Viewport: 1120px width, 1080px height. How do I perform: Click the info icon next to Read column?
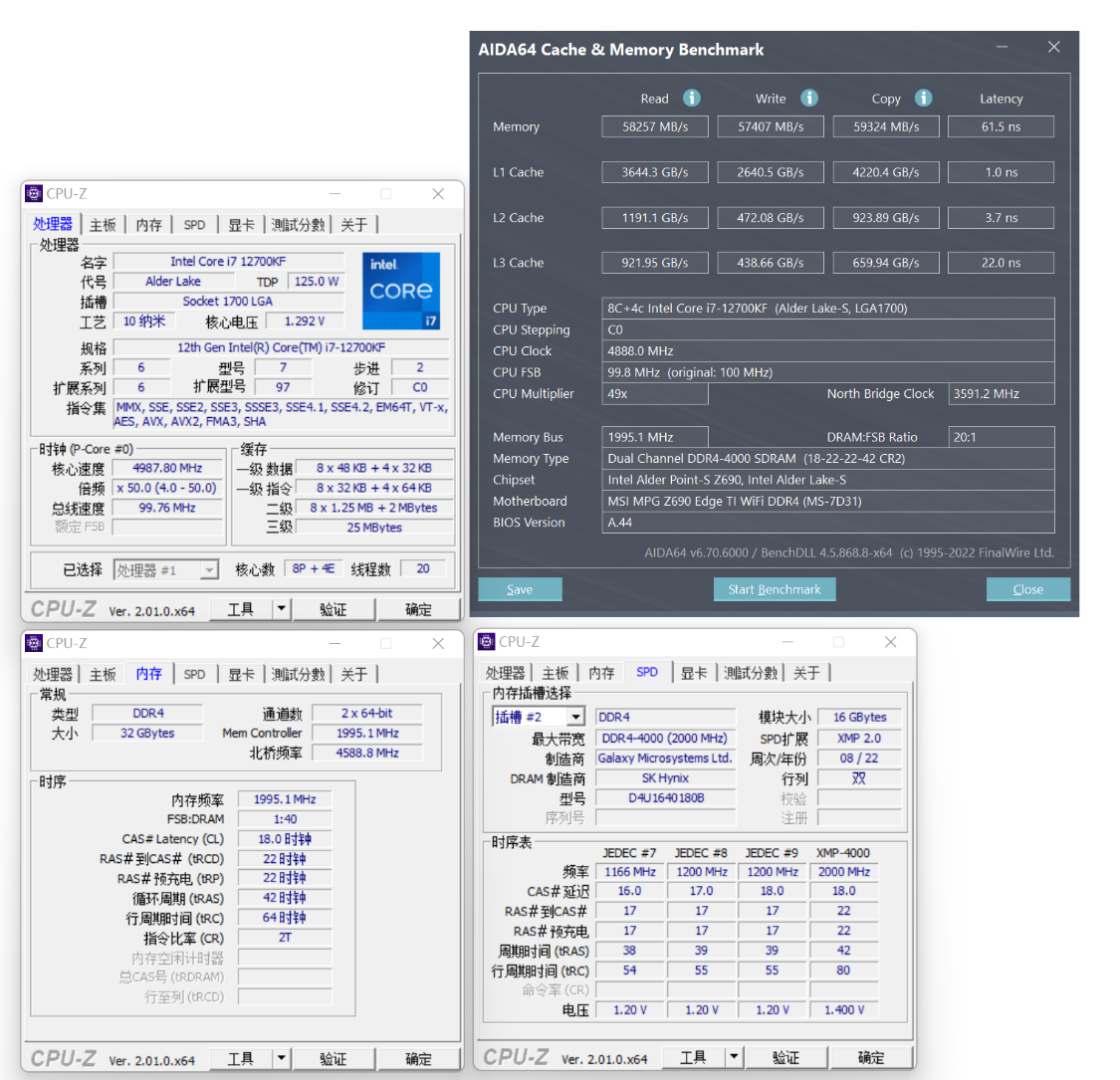pos(693,99)
